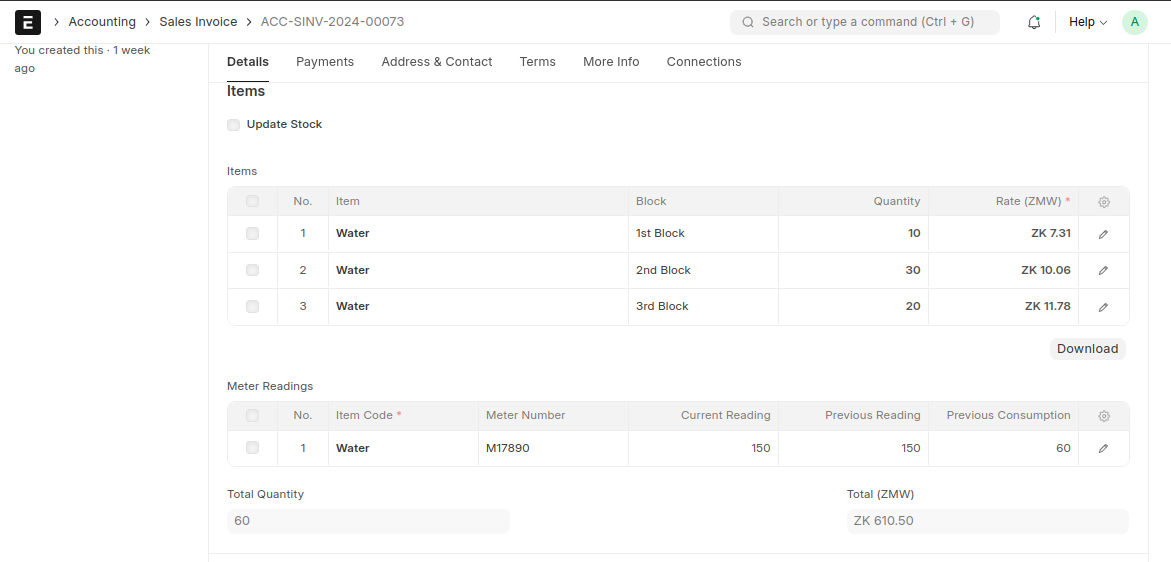Screen dimensions: 1171x562
Task: Focus the search command bar
Action: (x=865, y=22)
